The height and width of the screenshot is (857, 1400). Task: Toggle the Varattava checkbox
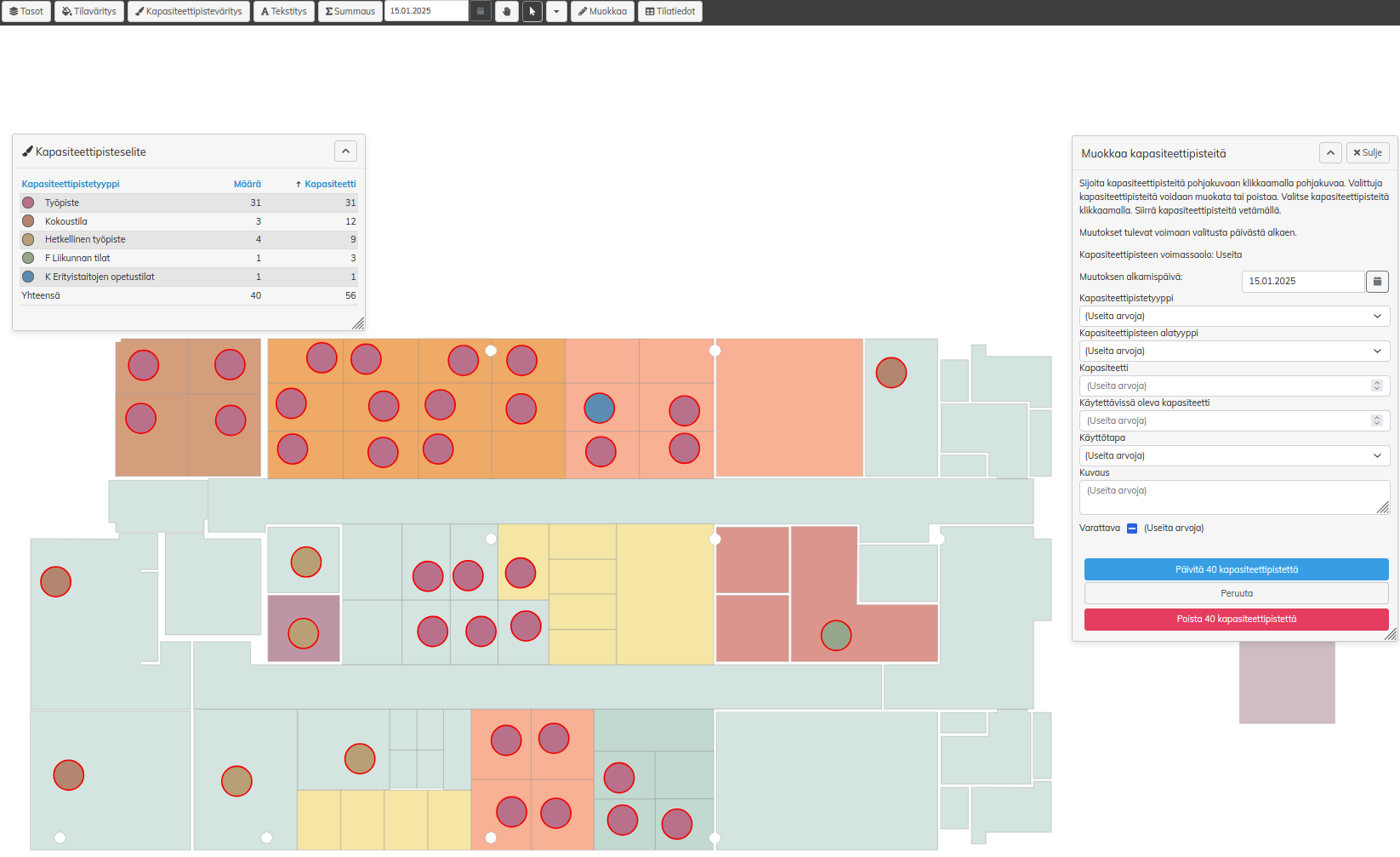coord(1132,528)
